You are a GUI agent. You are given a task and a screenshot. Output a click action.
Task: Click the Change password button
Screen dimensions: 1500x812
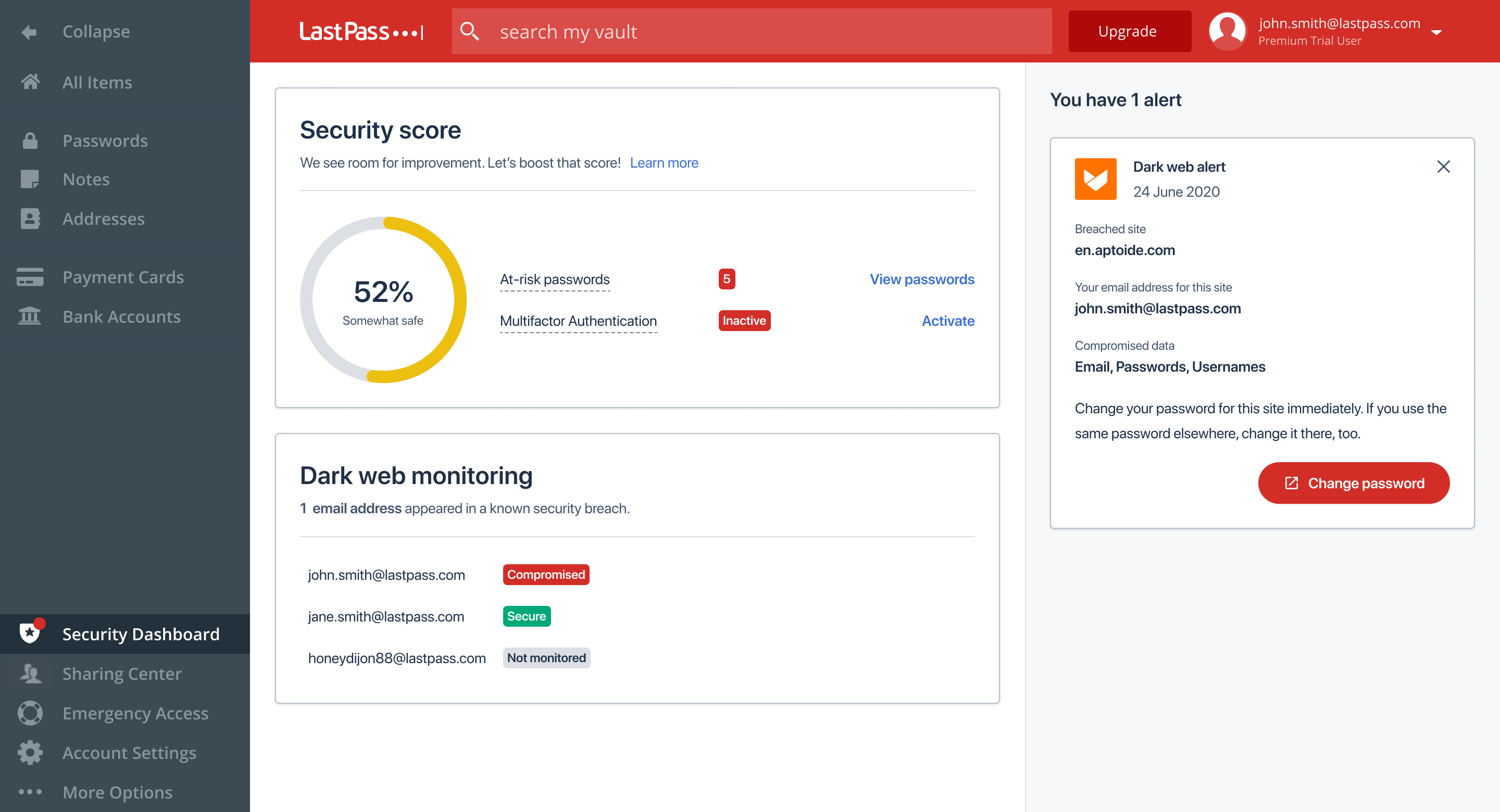point(1353,483)
